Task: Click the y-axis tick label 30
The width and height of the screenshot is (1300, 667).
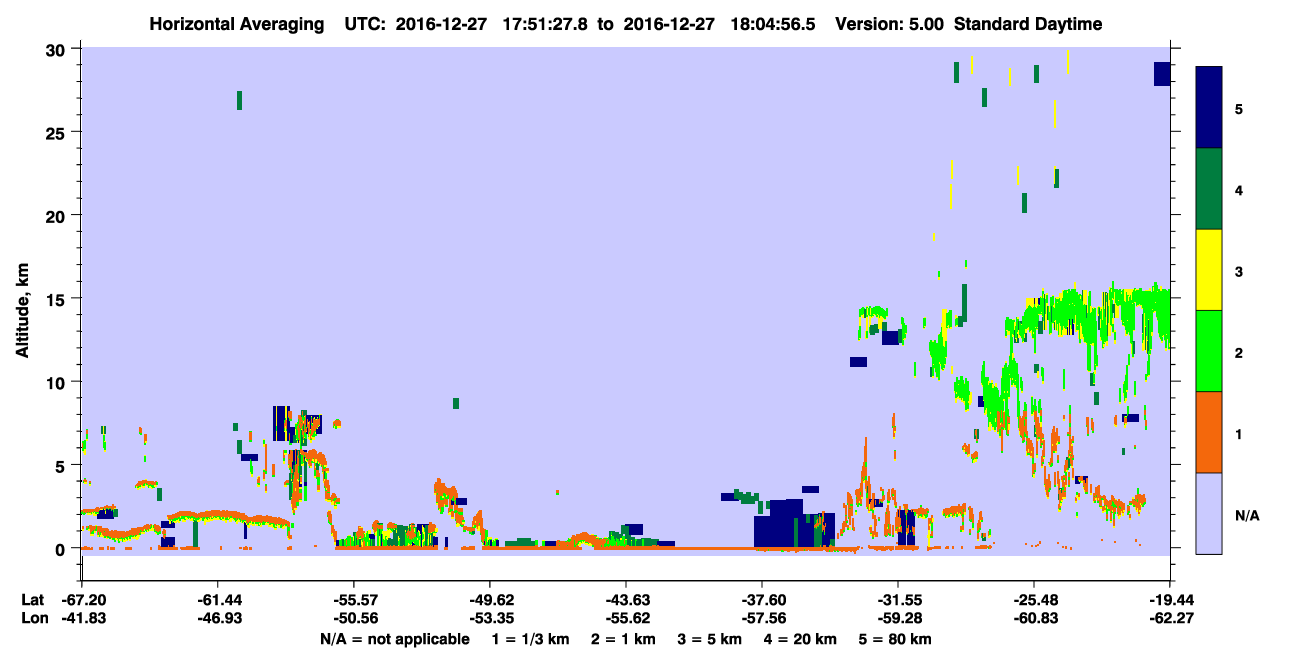Action: click(58, 50)
